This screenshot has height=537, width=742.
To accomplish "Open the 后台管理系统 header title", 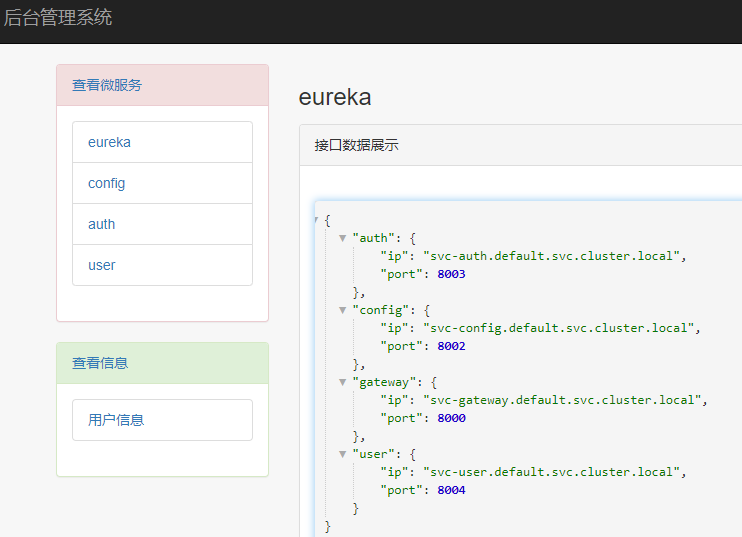I will click(x=58, y=18).
